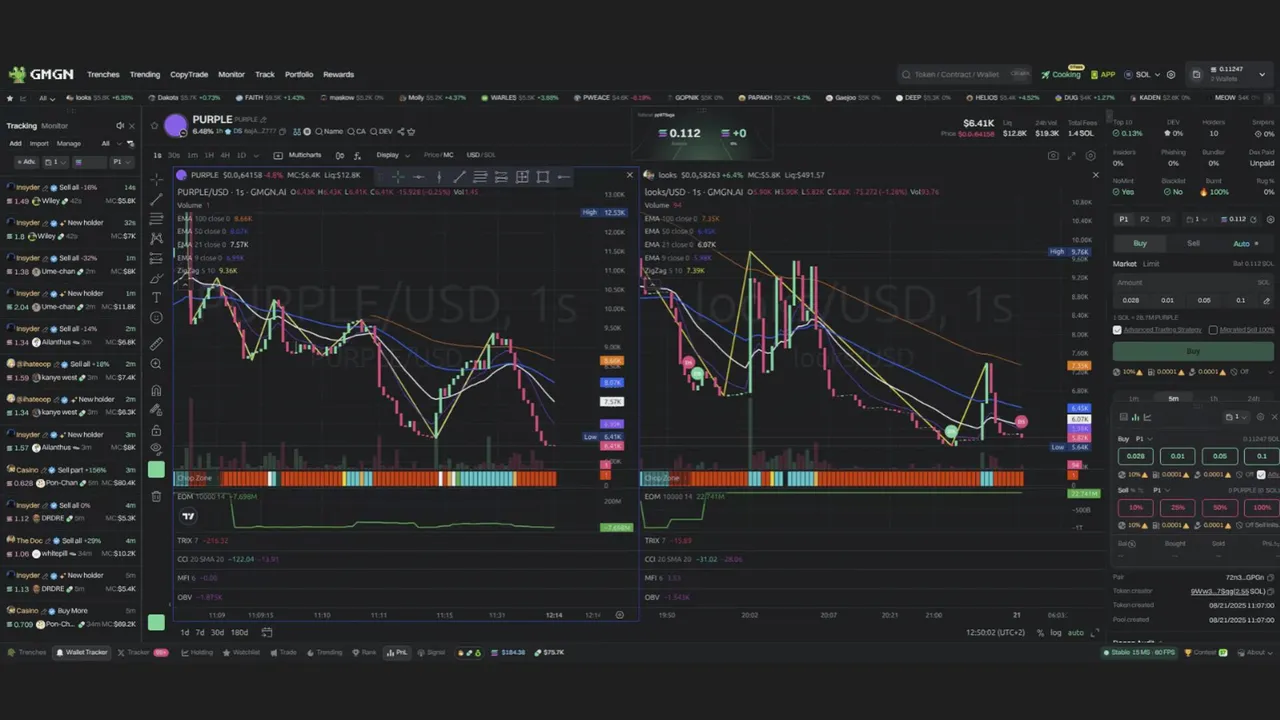Select the zoom-in magnifier tool
This screenshot has width=1280, height=720.
click(x=156, y=364)
